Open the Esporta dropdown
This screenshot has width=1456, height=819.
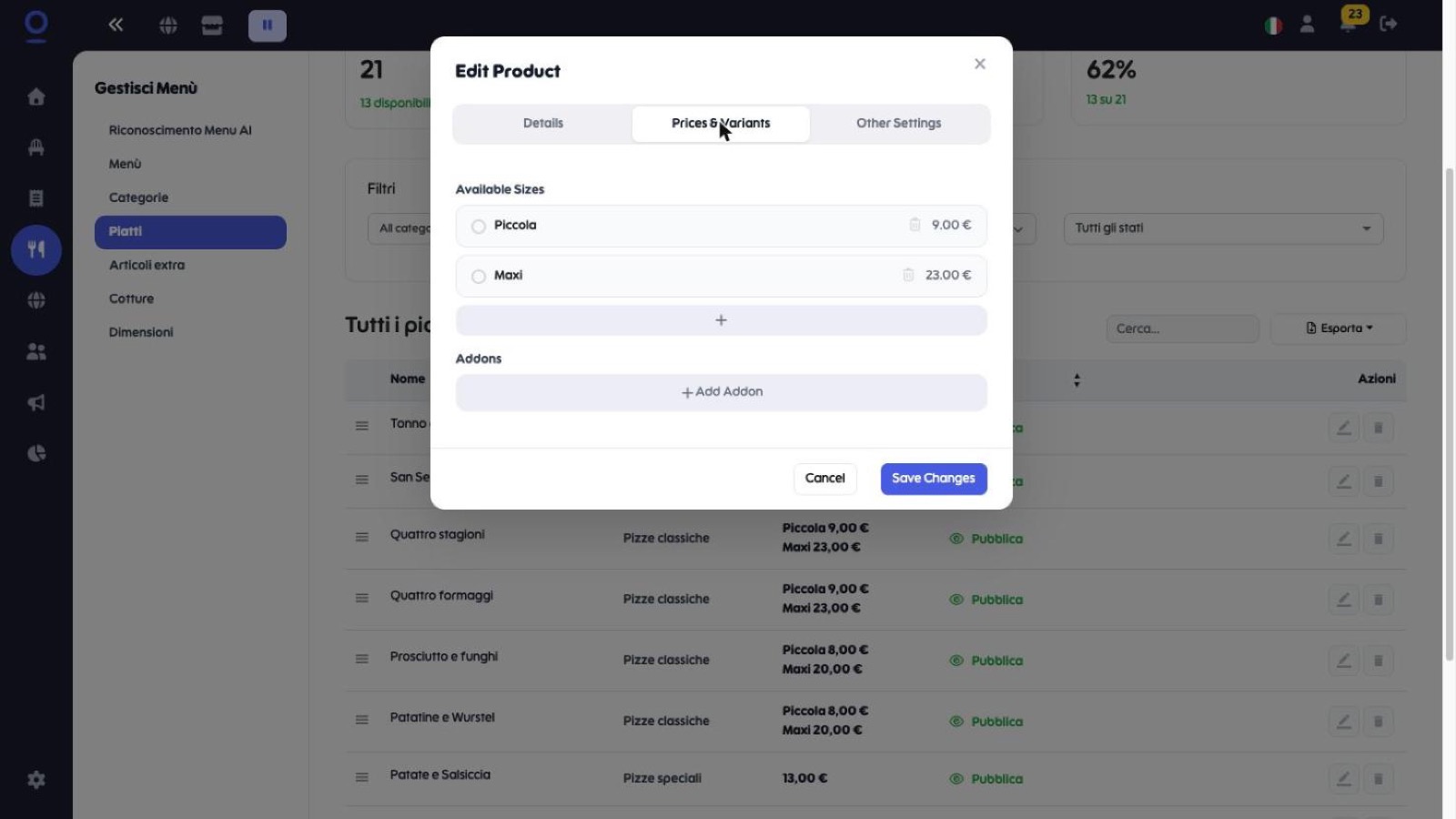click(x=1339, y=329)
